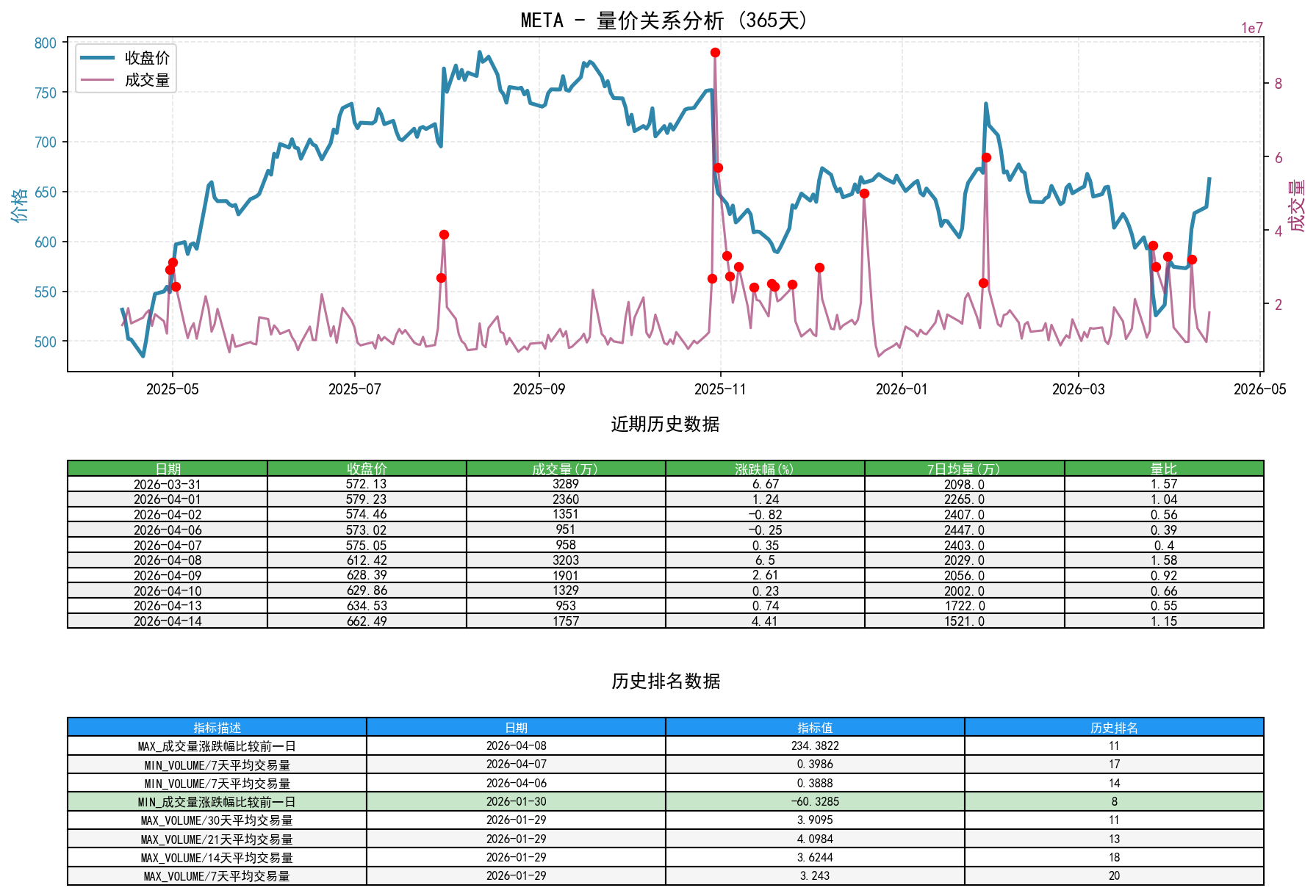
Task: Select the 7-day average cell 1722.0
Action: pyautogui.click(x=965, y=606)
